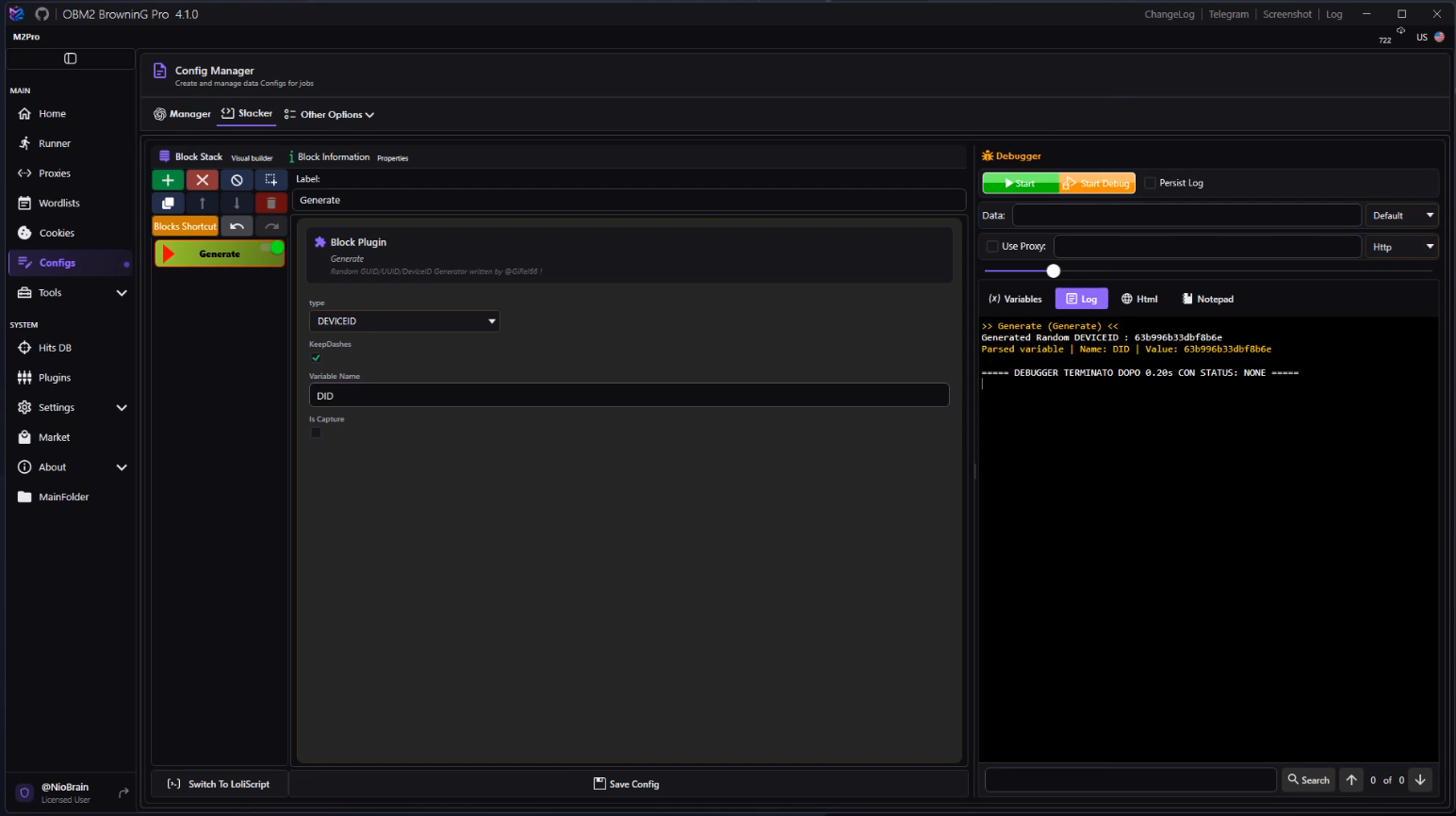Open the GitHub icon in title bar
The image size is (1456, 816).
coord(42,14)
